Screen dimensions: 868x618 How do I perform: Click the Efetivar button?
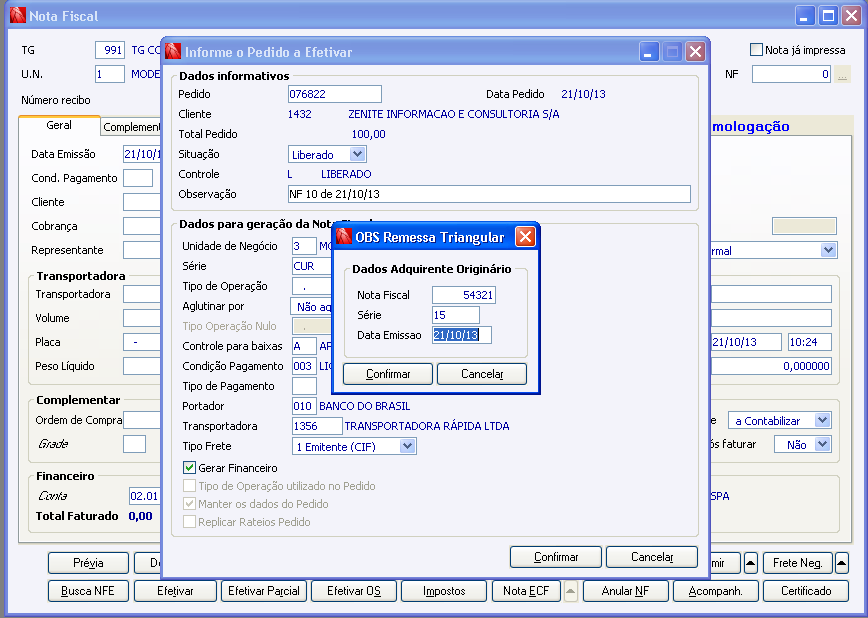click(x=175, y=591)
